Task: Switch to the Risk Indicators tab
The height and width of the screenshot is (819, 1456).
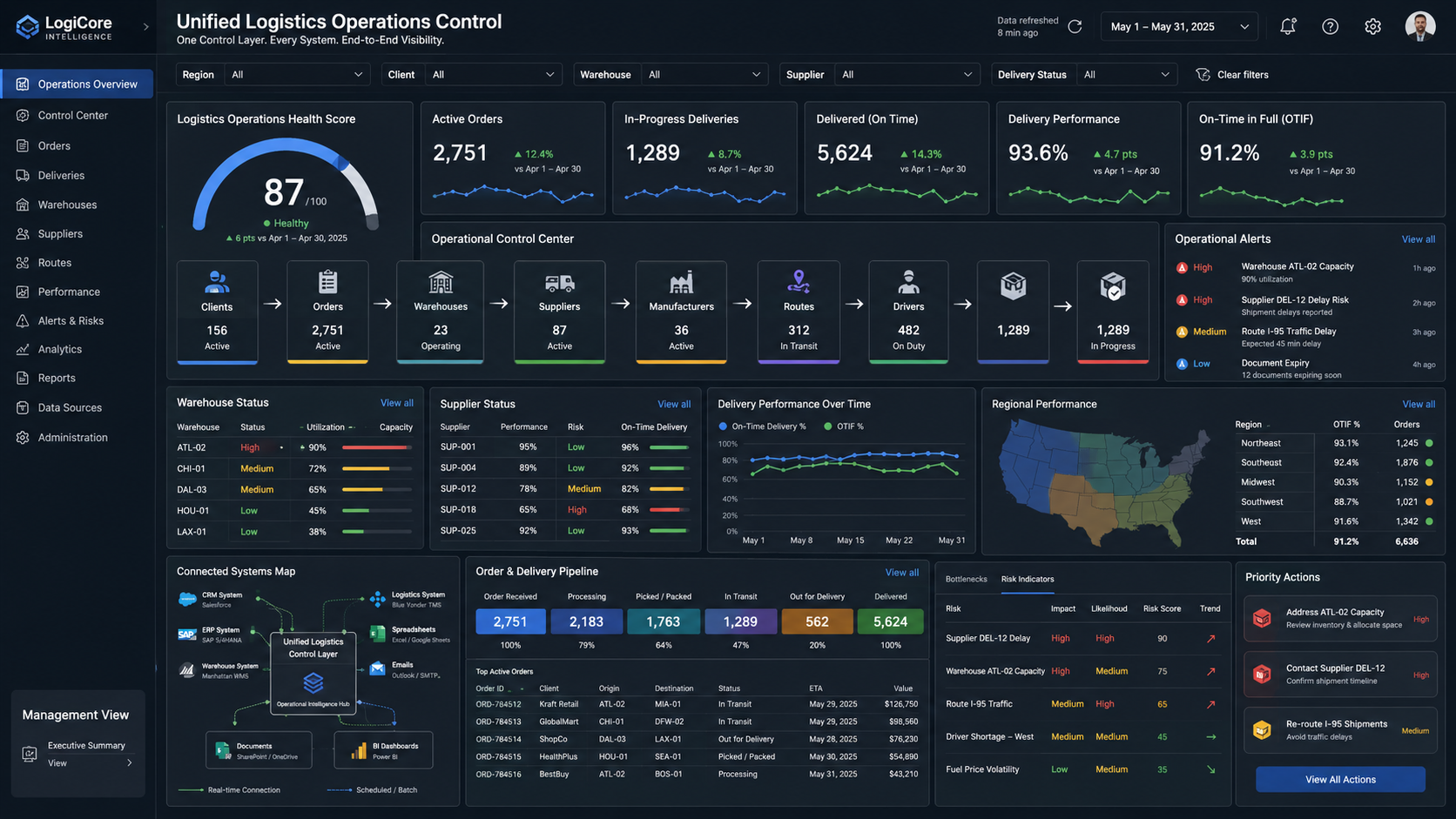Action: 1028,580
